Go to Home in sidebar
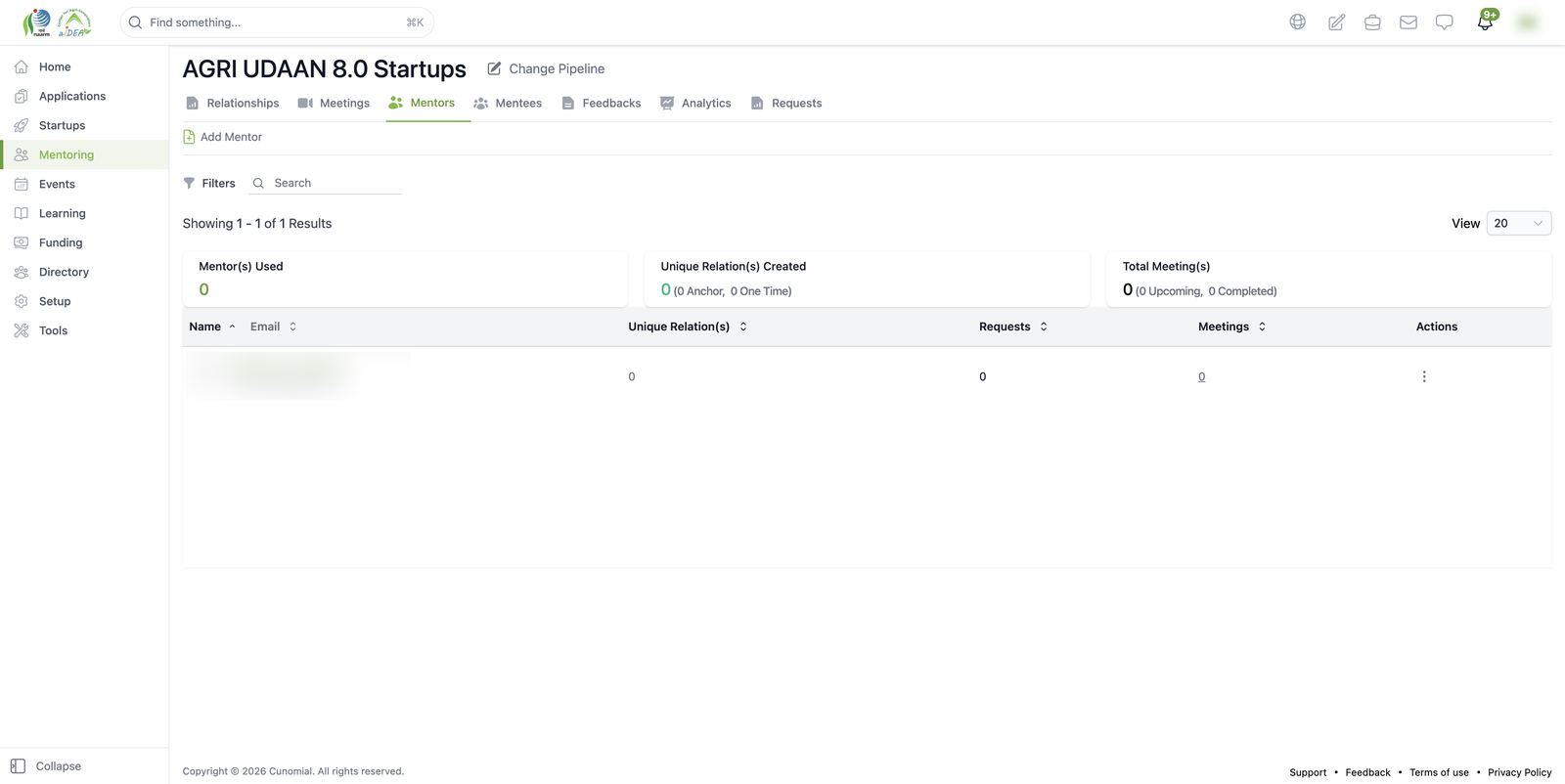 point(84,66)
